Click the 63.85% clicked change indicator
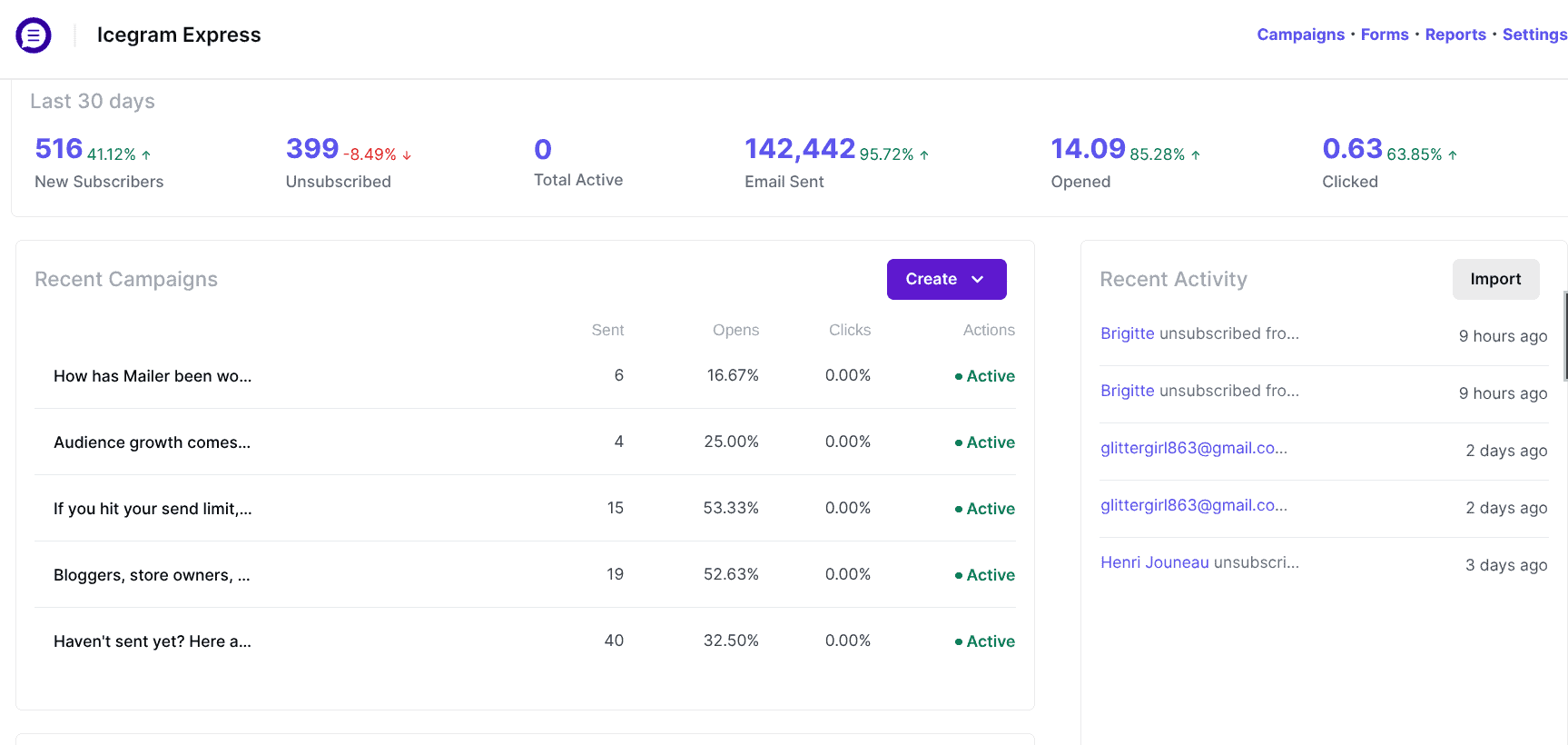 click(x=1422, y=155)
